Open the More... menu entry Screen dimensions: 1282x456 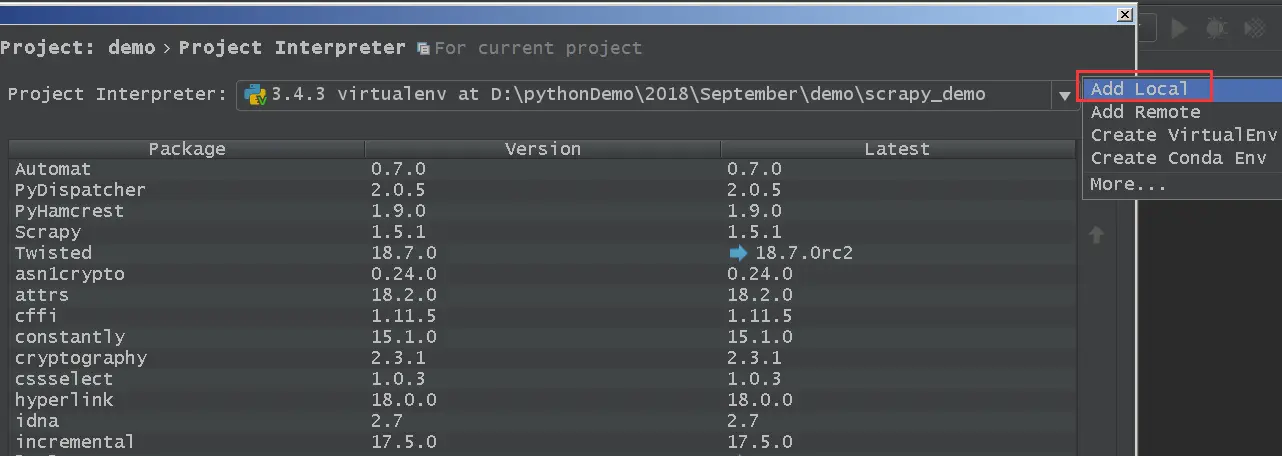coord(1128,184)
